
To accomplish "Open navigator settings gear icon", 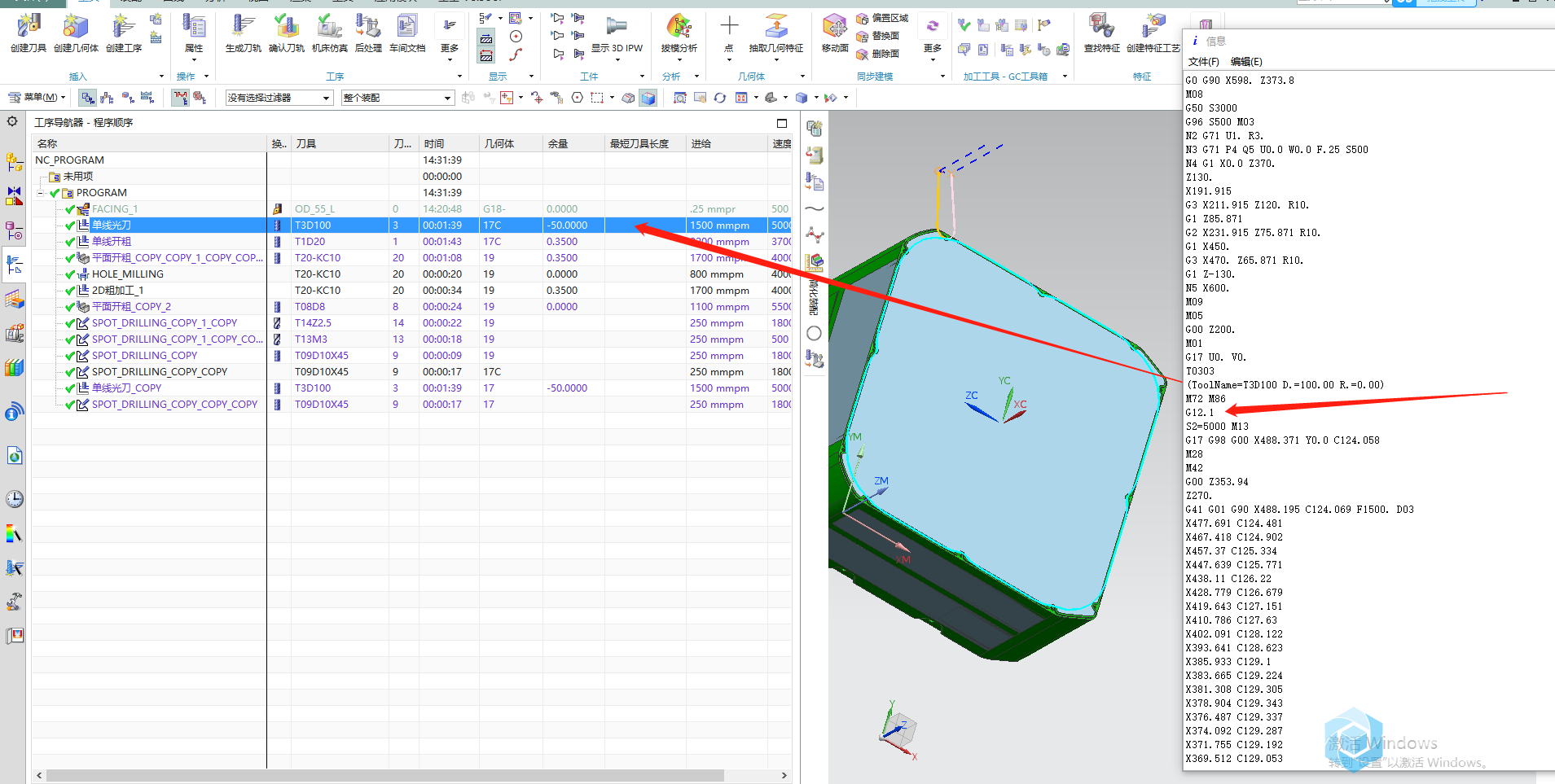I will [12, 121].
